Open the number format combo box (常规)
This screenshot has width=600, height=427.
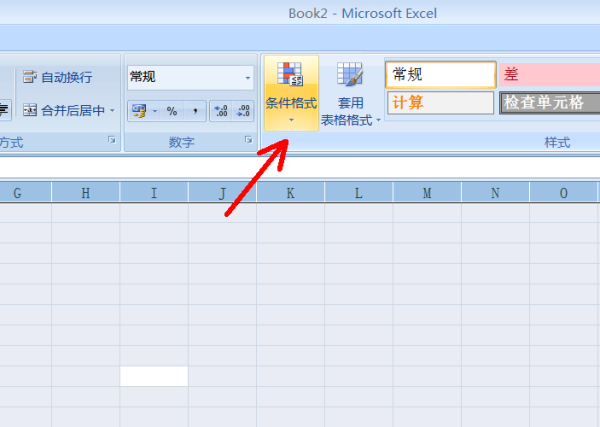tap(190, 77)
